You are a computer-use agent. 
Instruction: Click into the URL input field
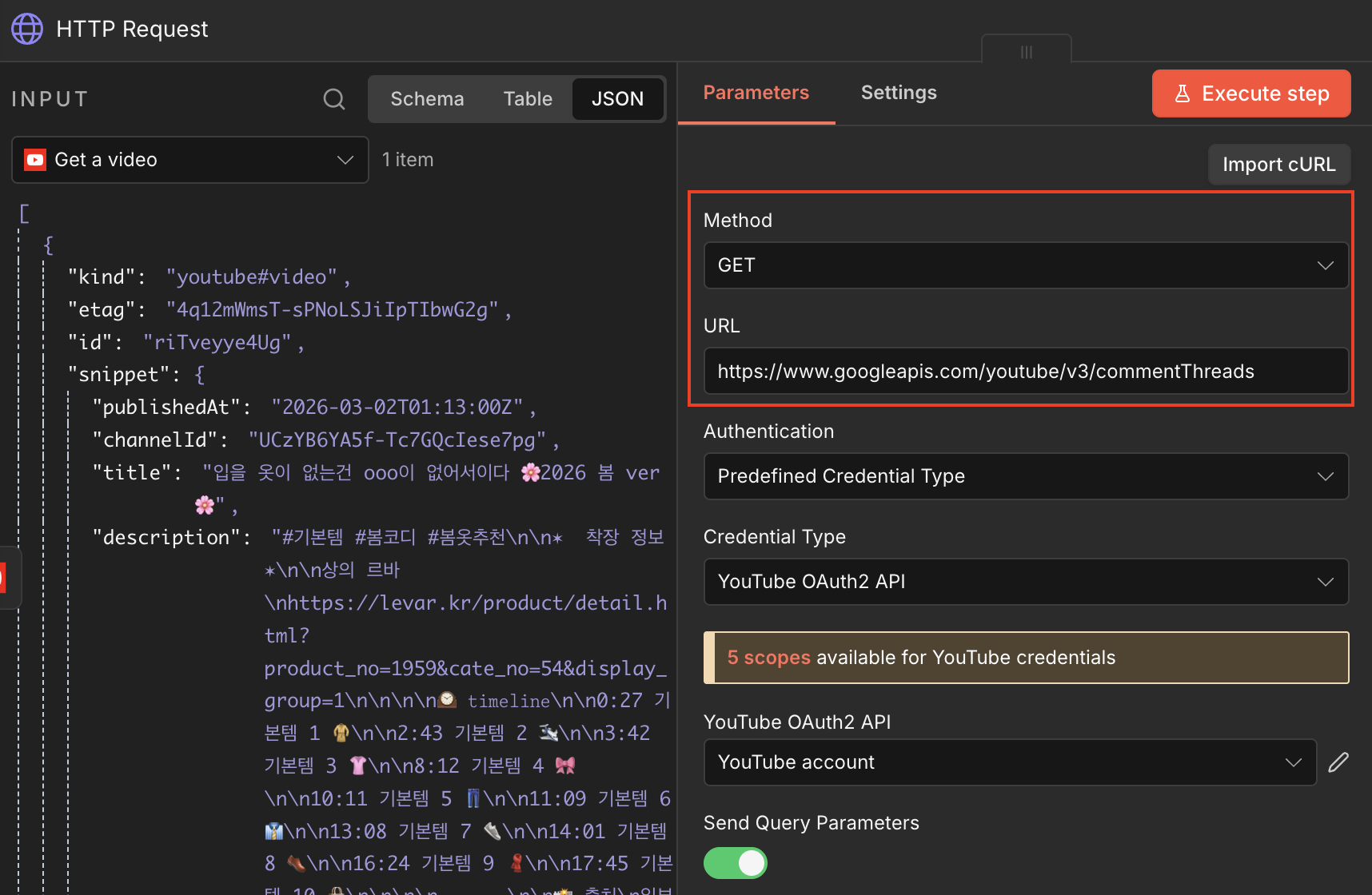1026,371
